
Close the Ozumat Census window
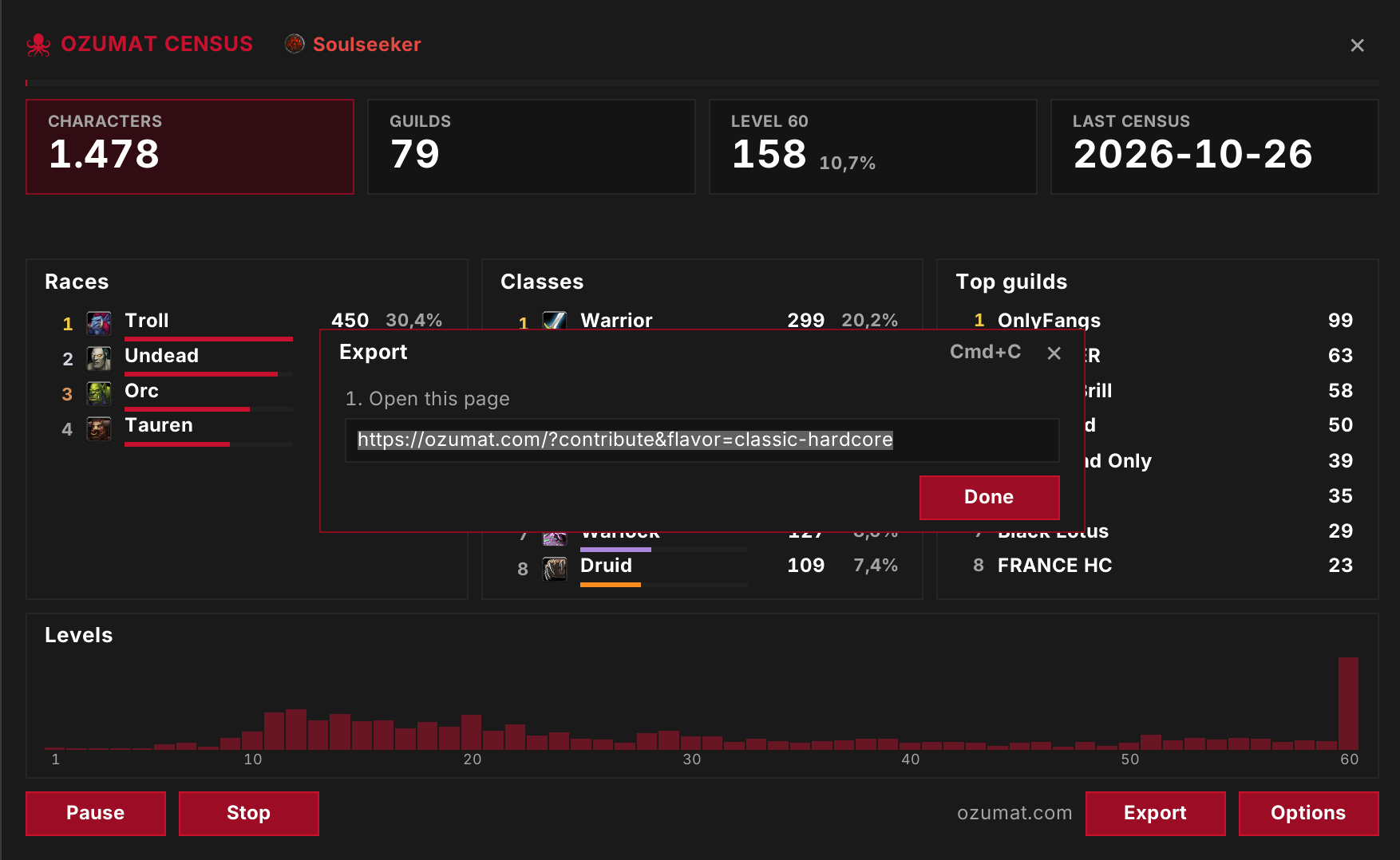(x=1357, y=45)
